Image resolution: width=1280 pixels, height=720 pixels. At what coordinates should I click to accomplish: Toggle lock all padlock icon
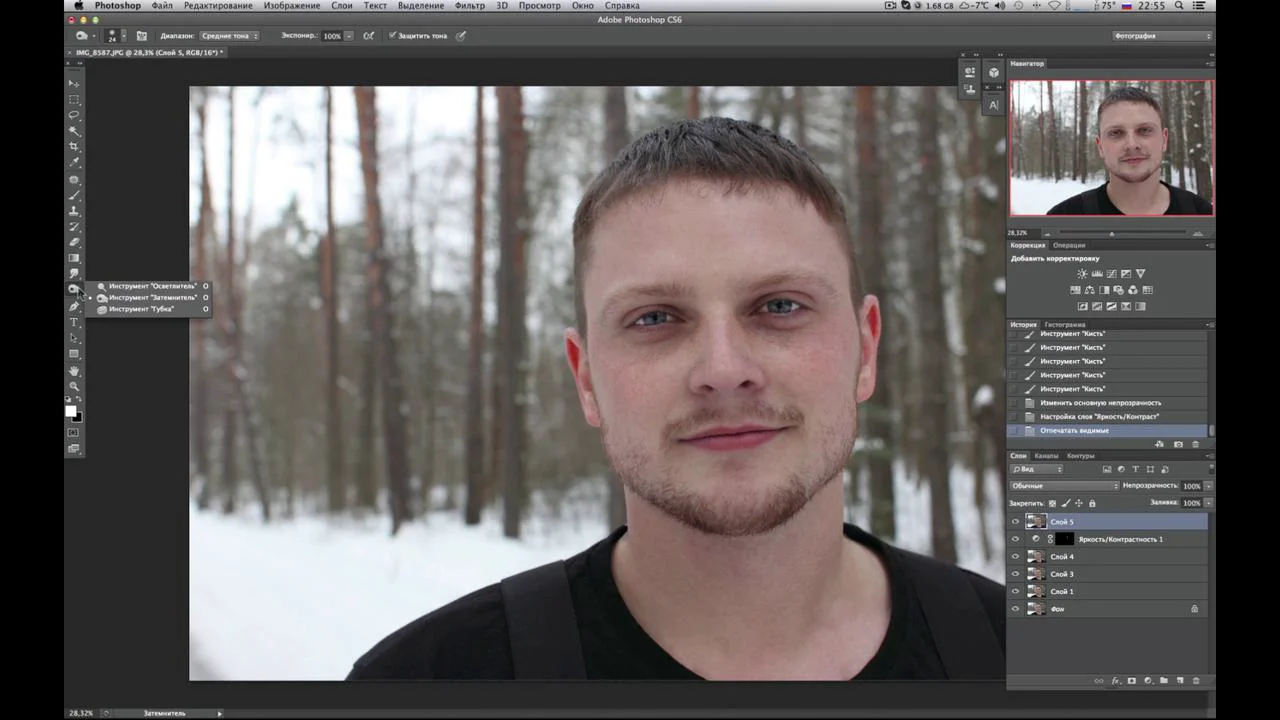click(1092, 503)
